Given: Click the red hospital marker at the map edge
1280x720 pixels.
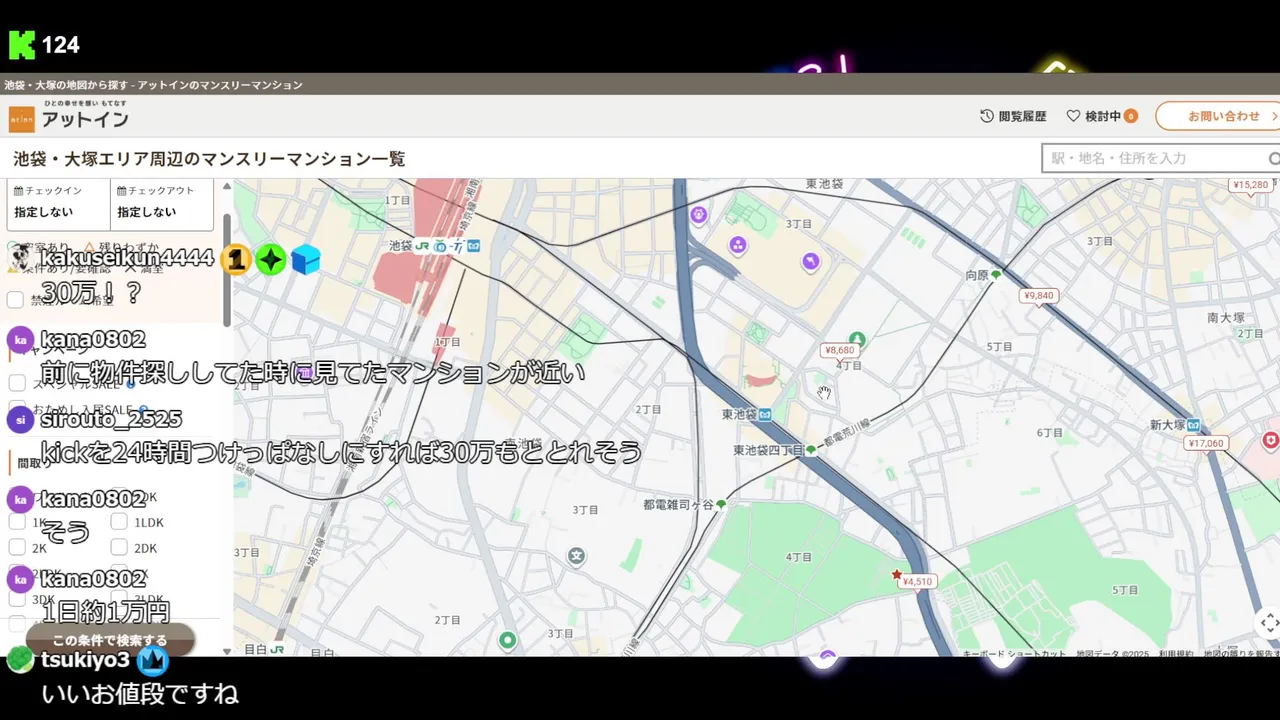Looking at the screenshot, I should (x=1271, y=440).
